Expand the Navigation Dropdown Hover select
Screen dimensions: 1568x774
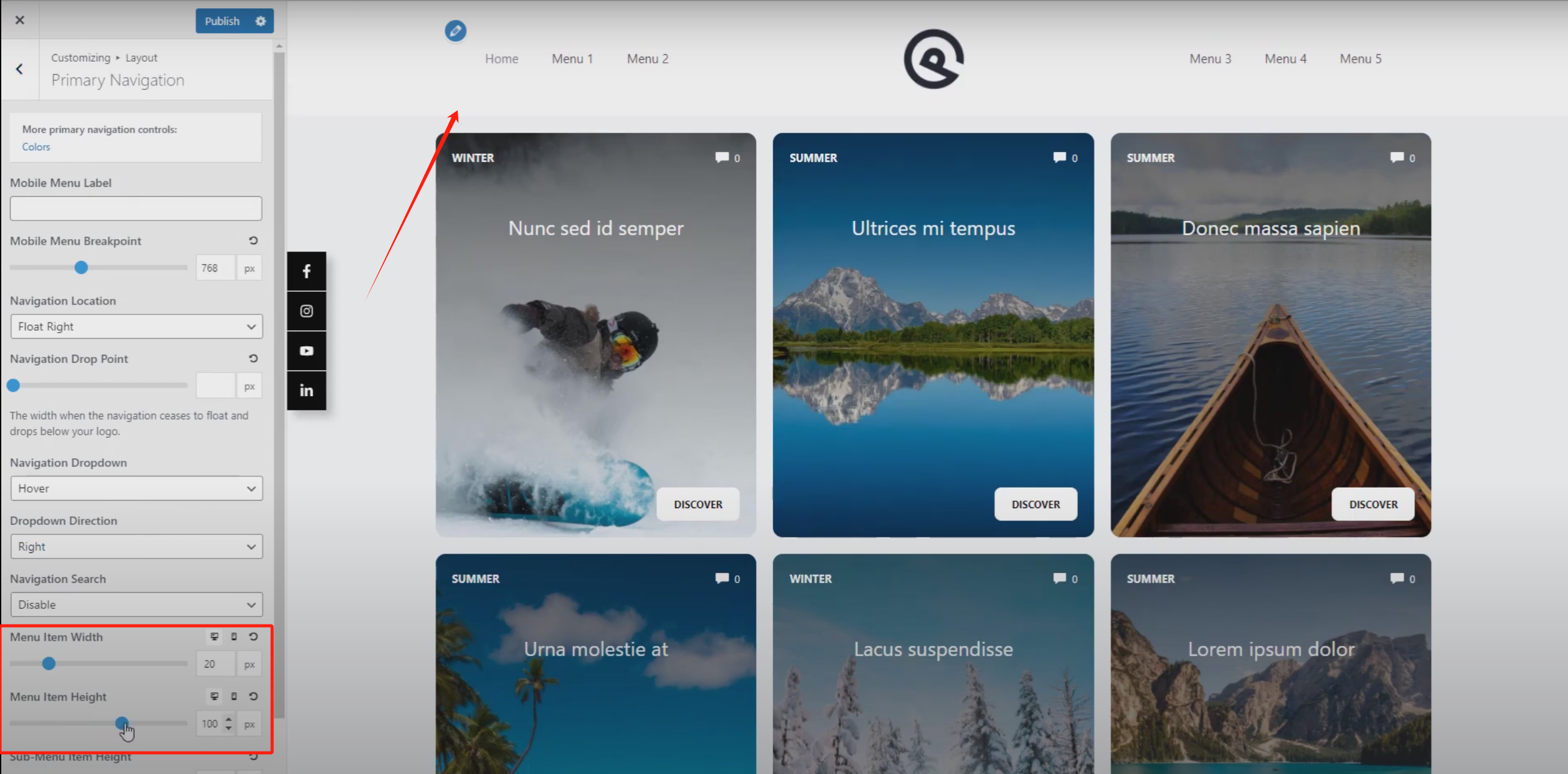click(x=136, y=488)
